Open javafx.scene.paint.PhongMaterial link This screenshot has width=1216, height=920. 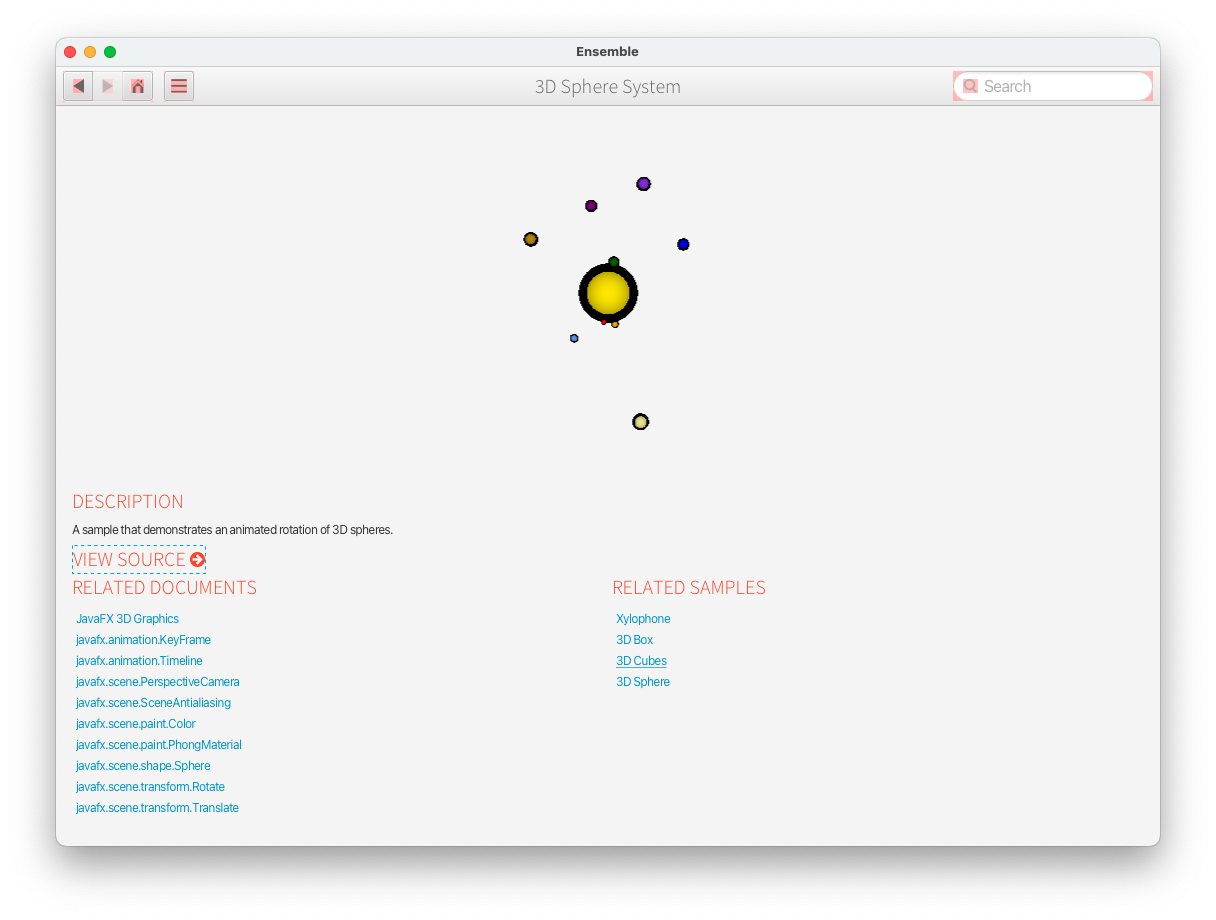158,745
